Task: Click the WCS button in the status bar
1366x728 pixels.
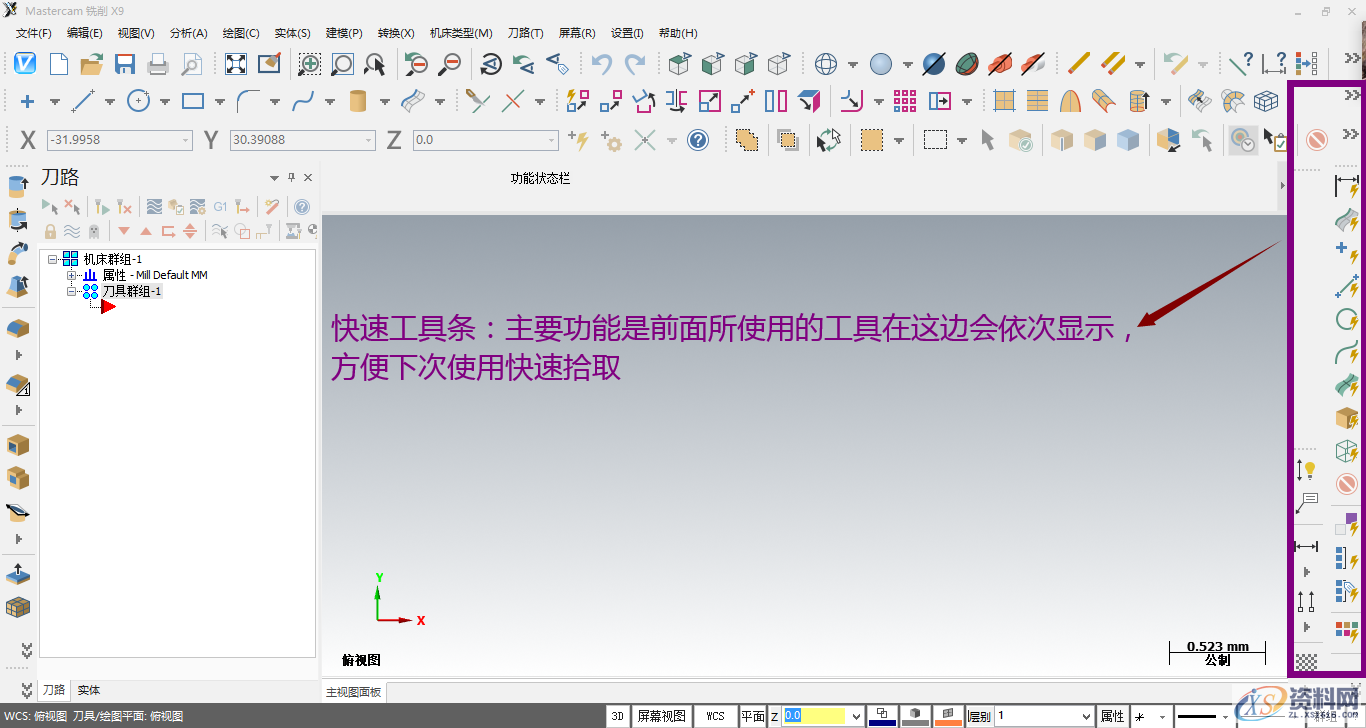Action: pos(716,715)
